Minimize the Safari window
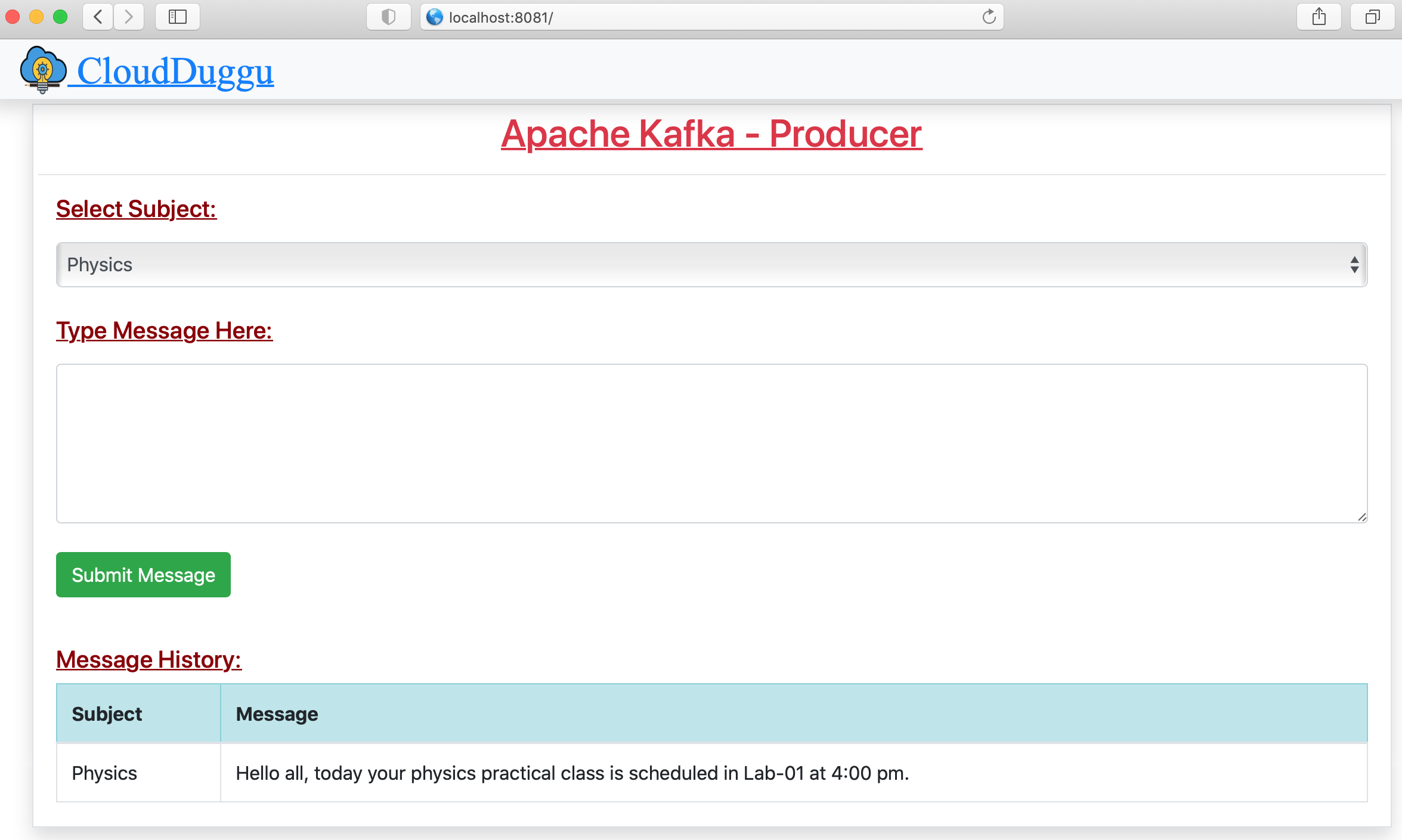Viewport: 1402px width, 840px height. [36, 17]
